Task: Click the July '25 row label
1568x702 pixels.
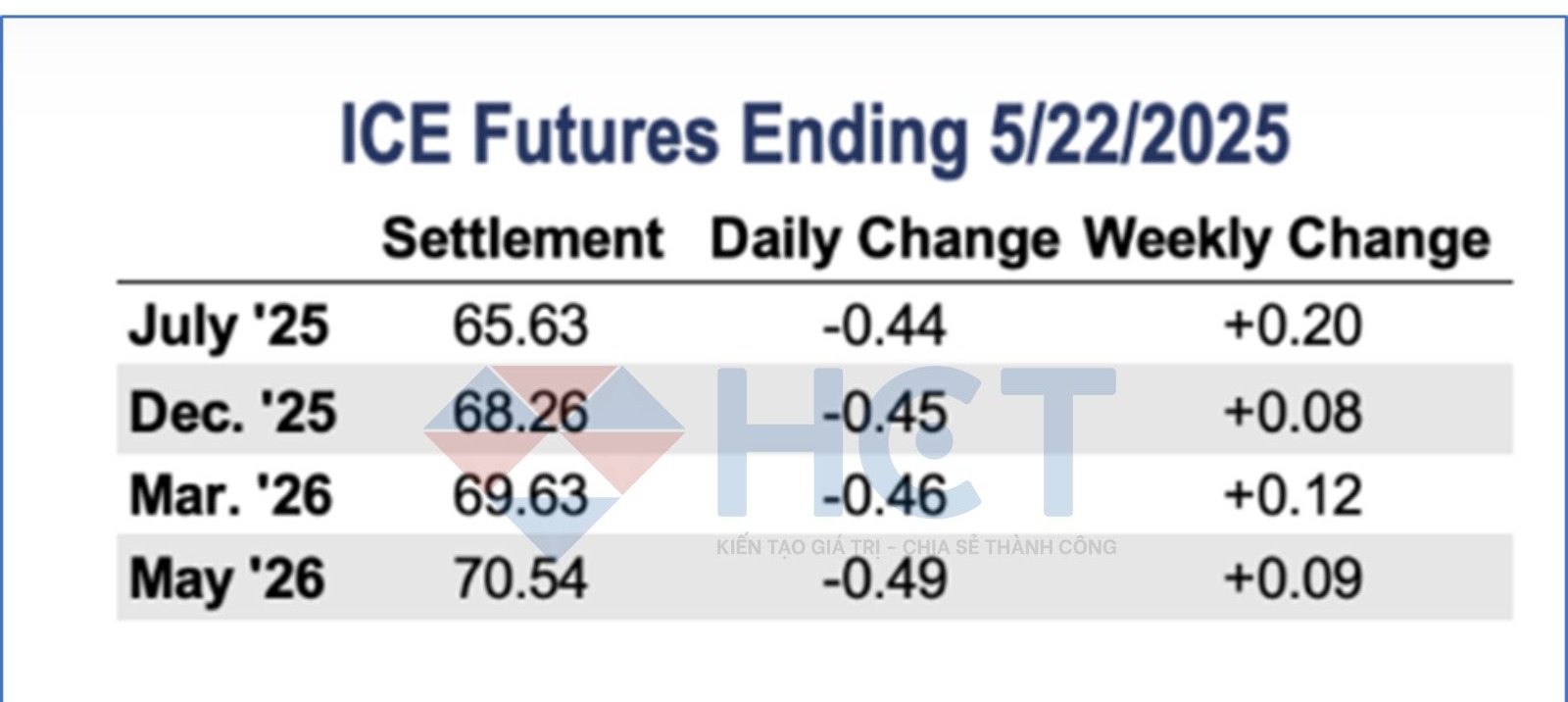Action: [228, 326]
